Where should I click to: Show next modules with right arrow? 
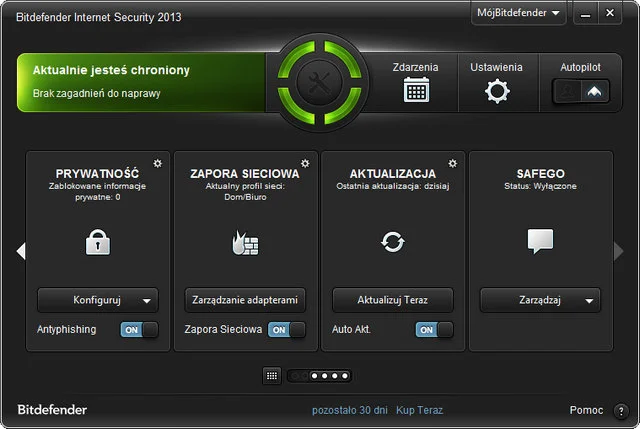point(618,251)
